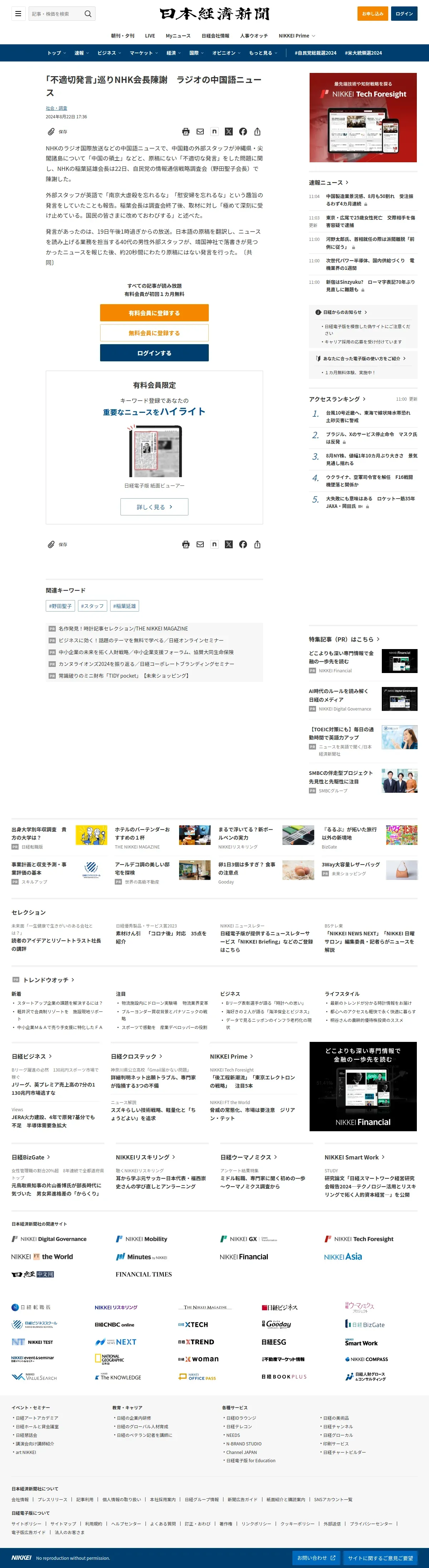The height and width of the screenshot is (1568, 429).
Task: Expand the 速報 navigation dropdown
Action: click(x=82, y=53)
